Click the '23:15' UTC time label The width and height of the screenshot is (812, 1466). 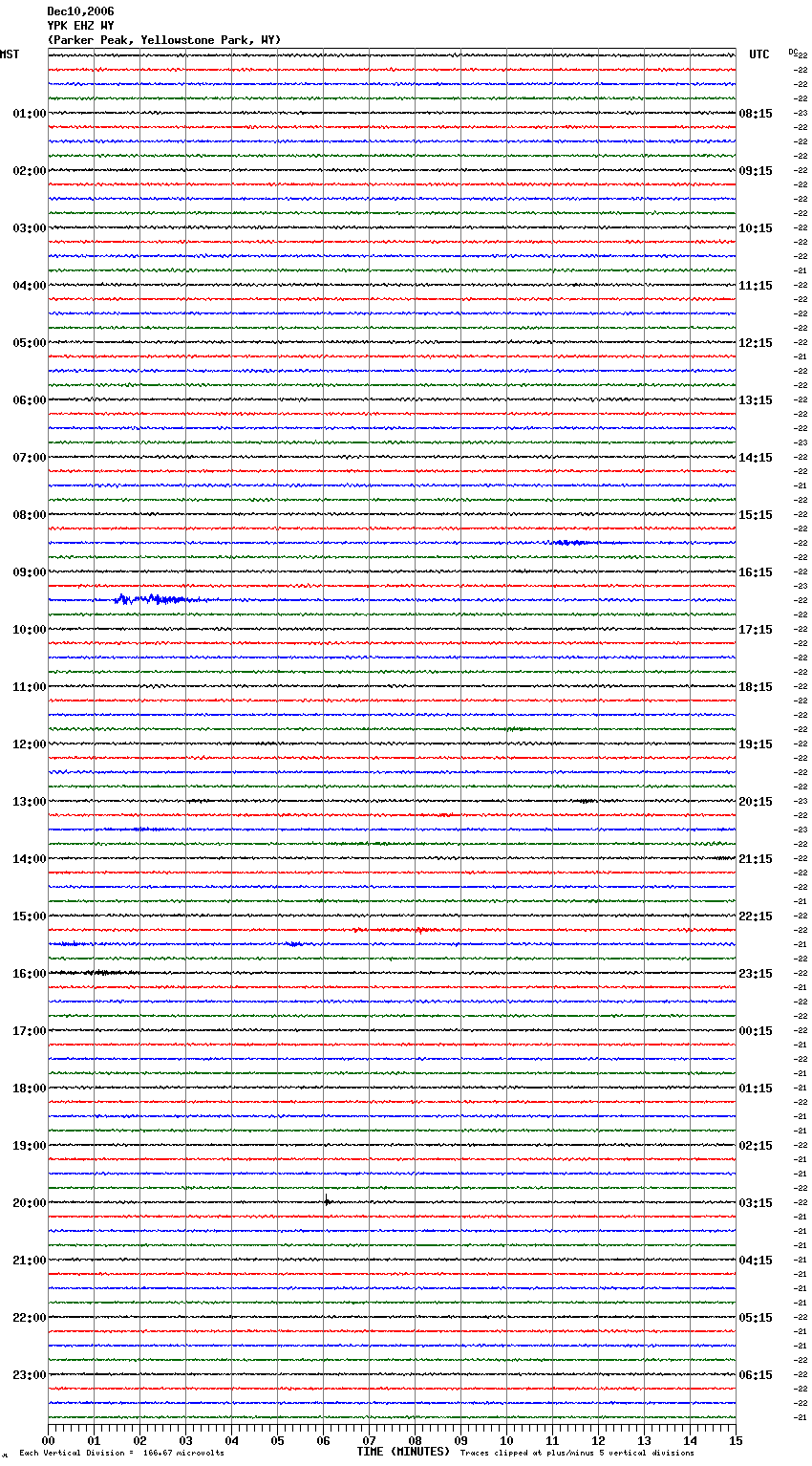756,974
